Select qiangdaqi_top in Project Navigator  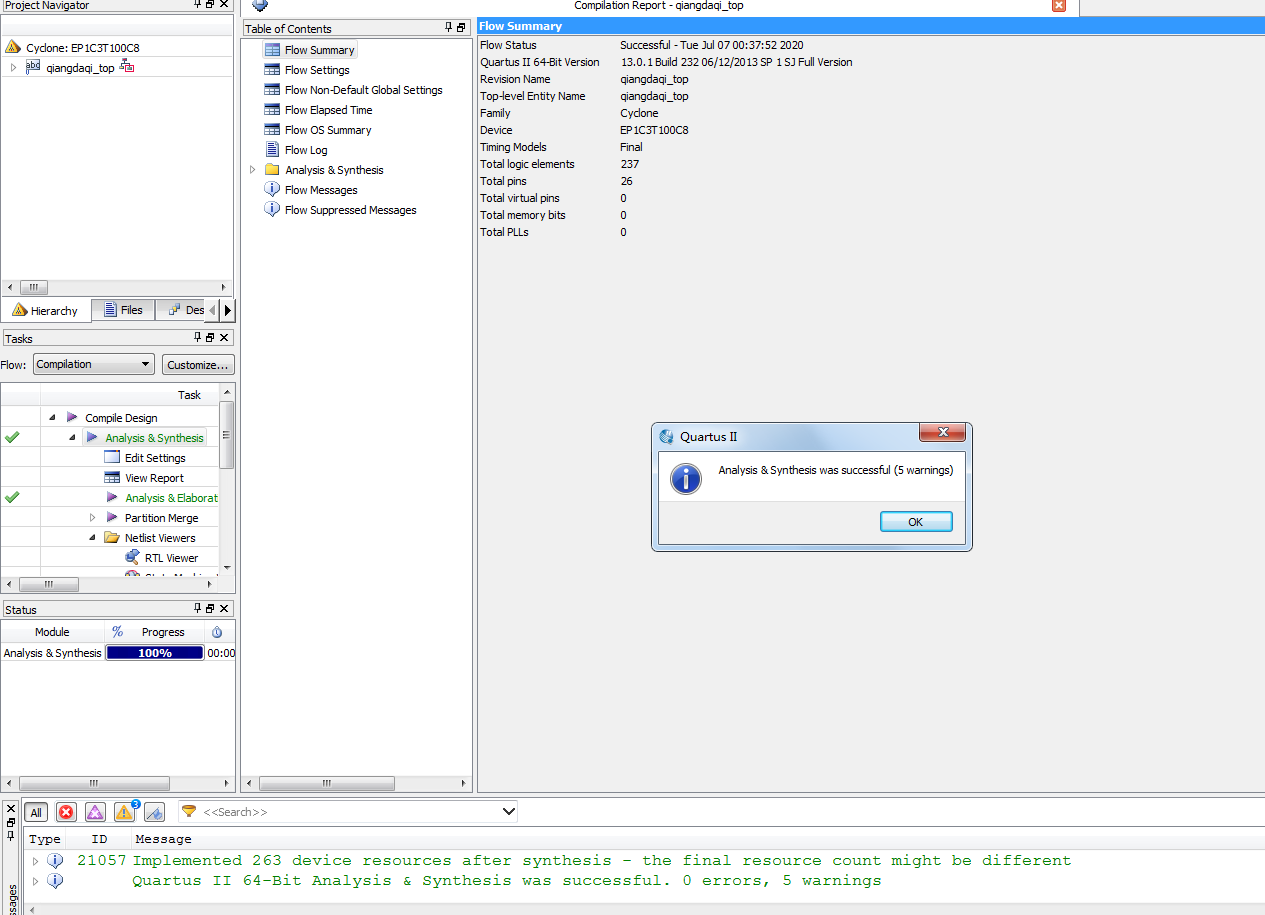tap(80, 68)
